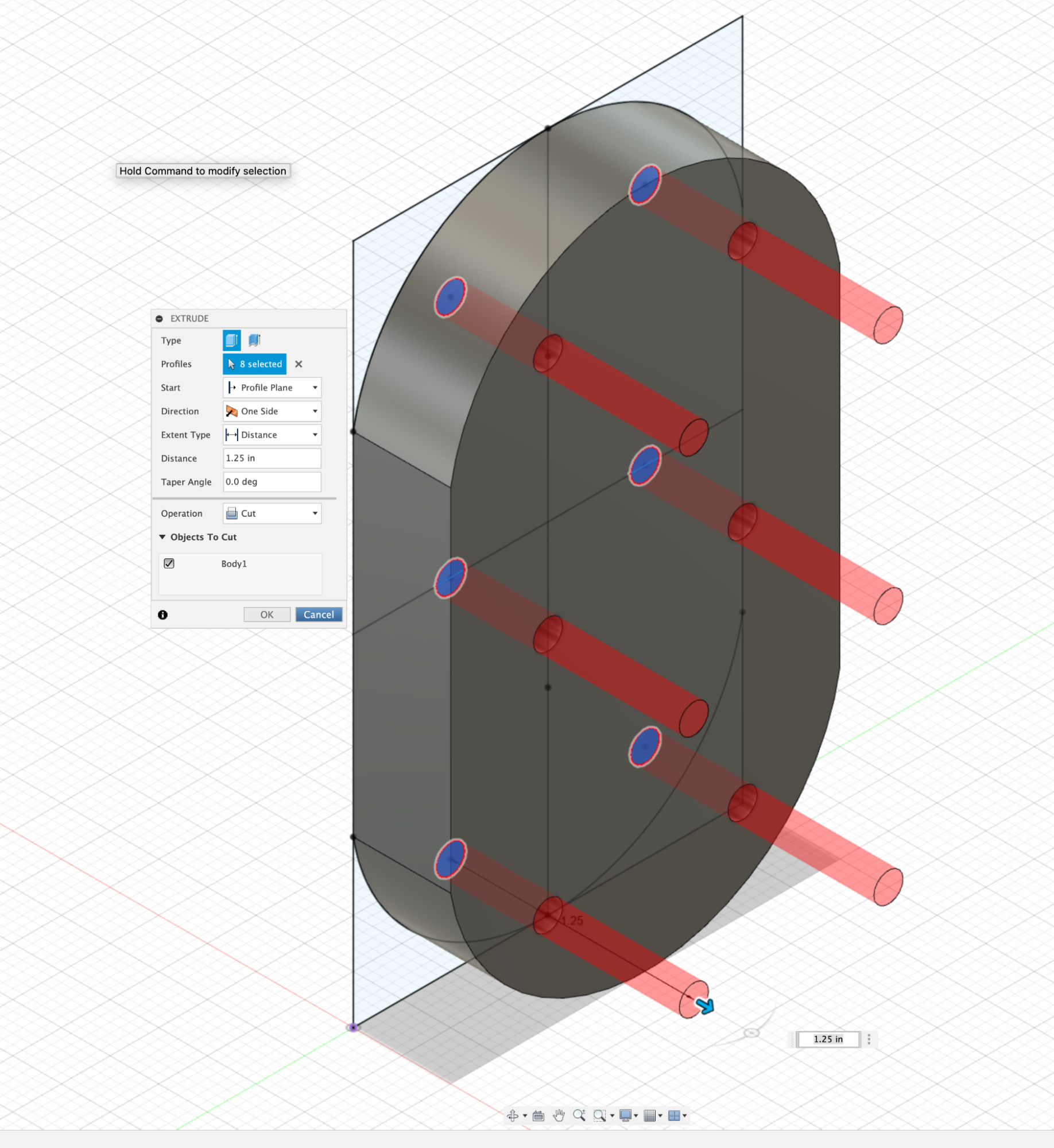Open the Direction One Side dropdown
This screenshot has height=1148, width=1054.
(x=272, y=411)
